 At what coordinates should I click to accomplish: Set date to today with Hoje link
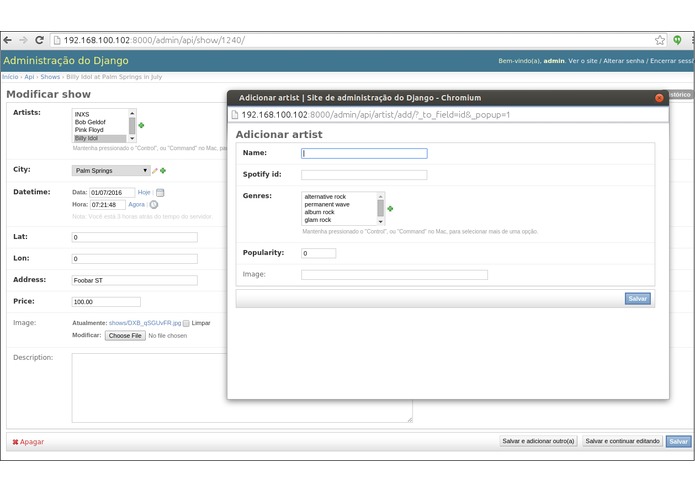pyautogui.click(x=144, y=192)
